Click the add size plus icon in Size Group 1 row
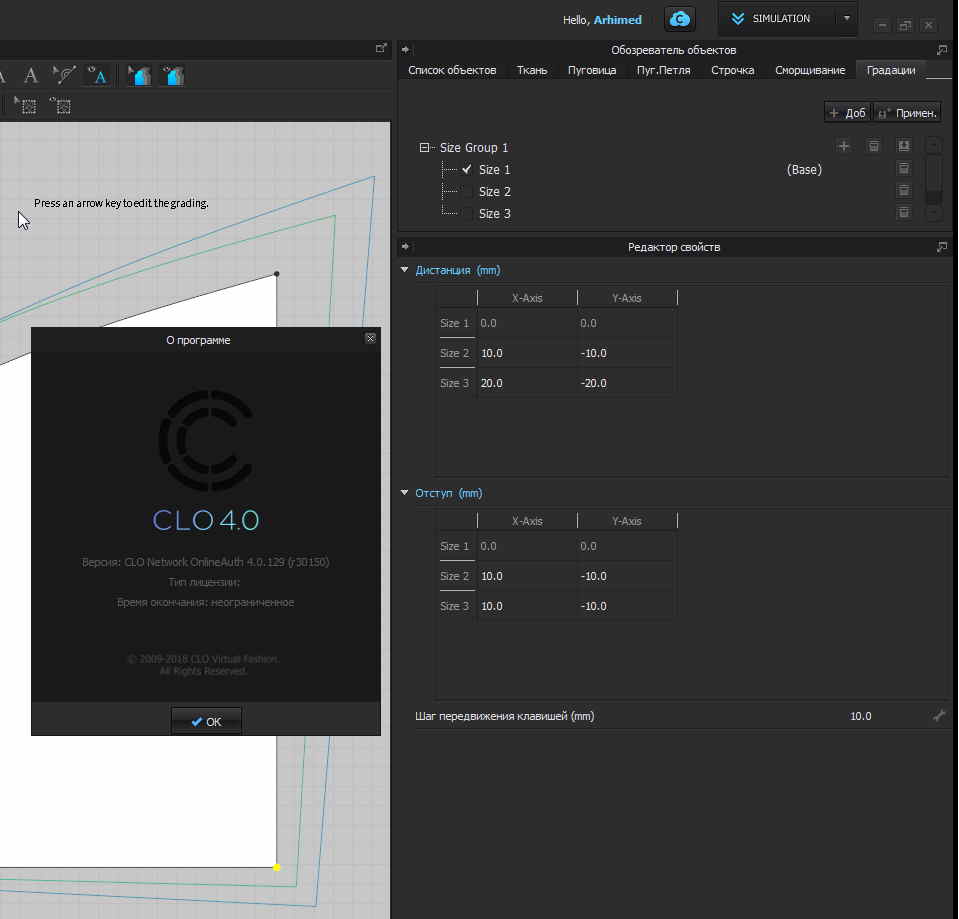The width and height of the screenshot is (959, 919). click(x=843, y=147)
